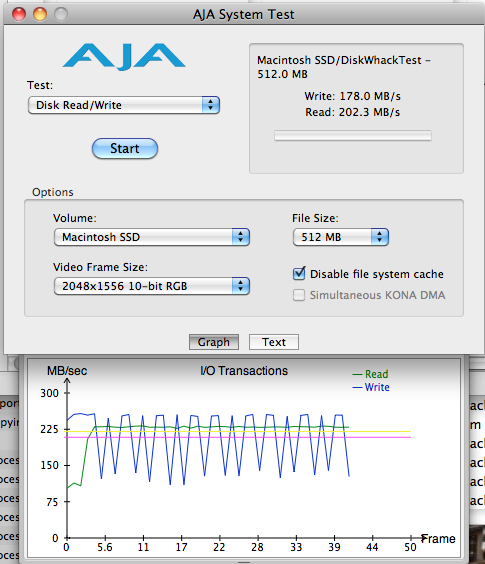Image resolution: width=485 pixels, height=564 pixels.
Task: Click the Write: 178.0 MB/s result
Action: (353, 96)
